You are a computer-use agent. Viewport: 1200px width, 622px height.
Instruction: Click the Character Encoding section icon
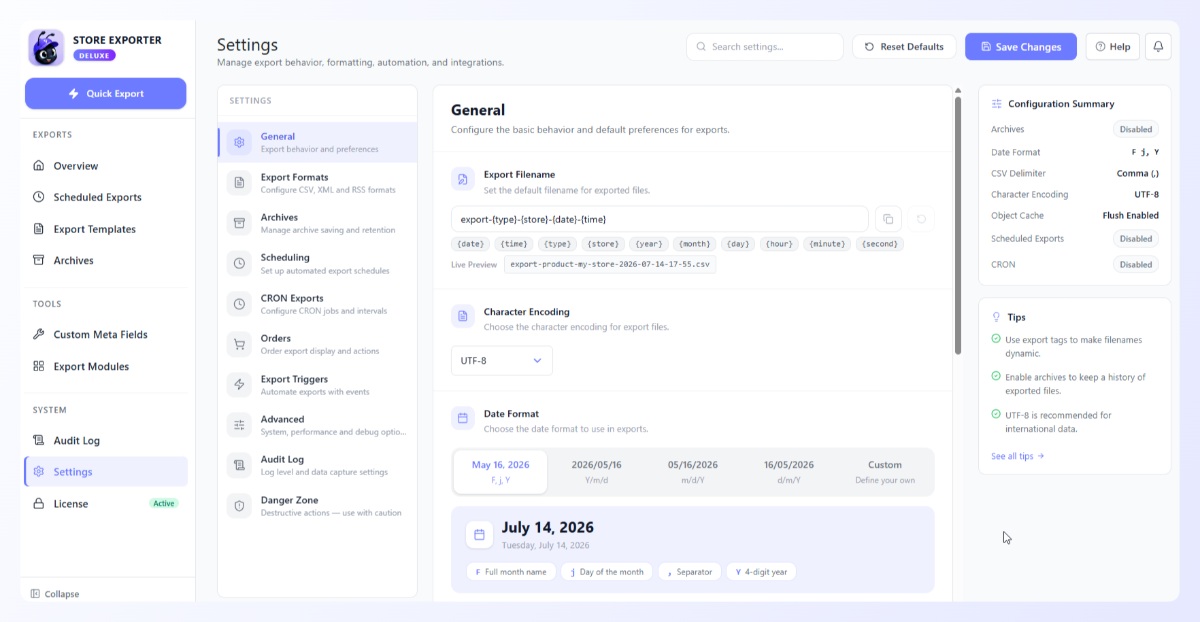pyautogui.click(x=463, y=317)
